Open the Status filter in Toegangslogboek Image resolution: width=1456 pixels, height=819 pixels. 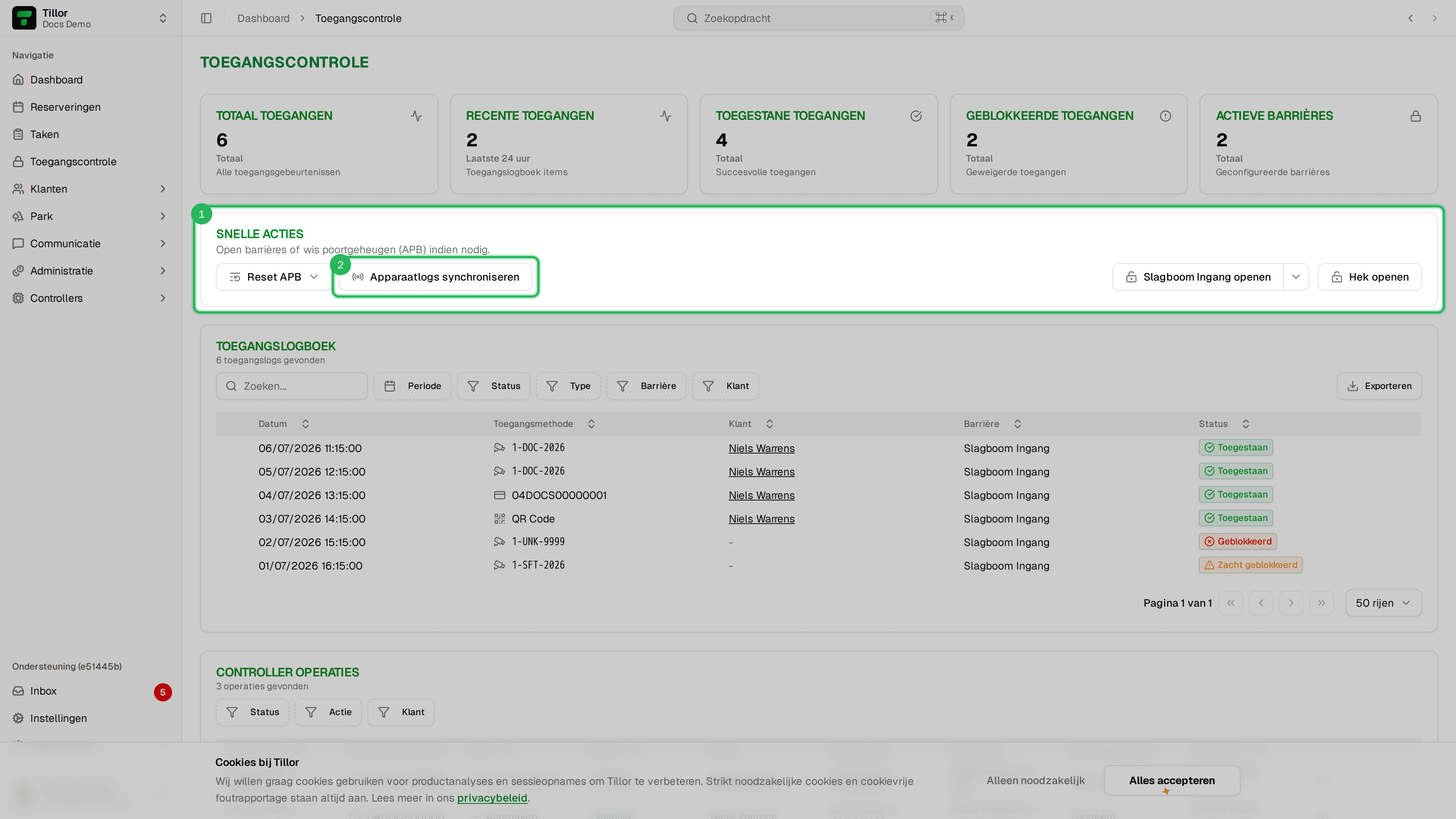click(x=494, y=386)
